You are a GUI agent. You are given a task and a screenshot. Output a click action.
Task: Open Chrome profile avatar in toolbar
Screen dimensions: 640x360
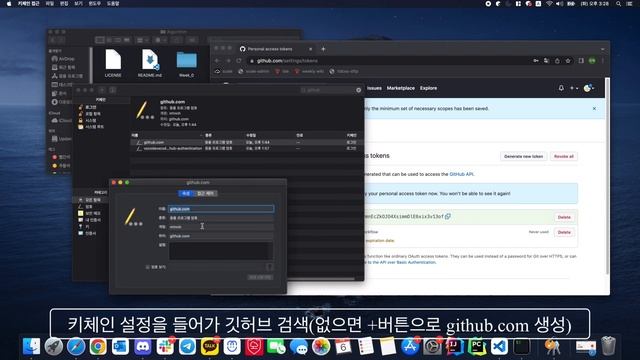tap(592, 61)
